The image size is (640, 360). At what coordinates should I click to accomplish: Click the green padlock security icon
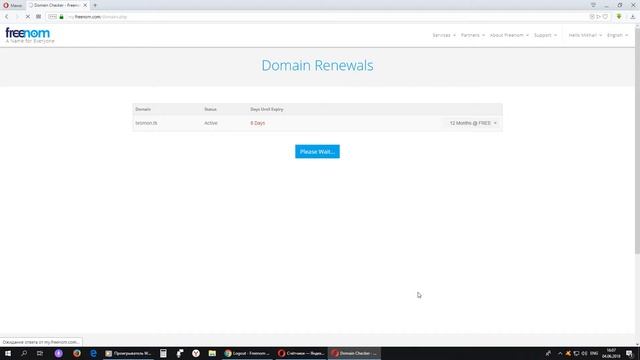coord(62,17)
